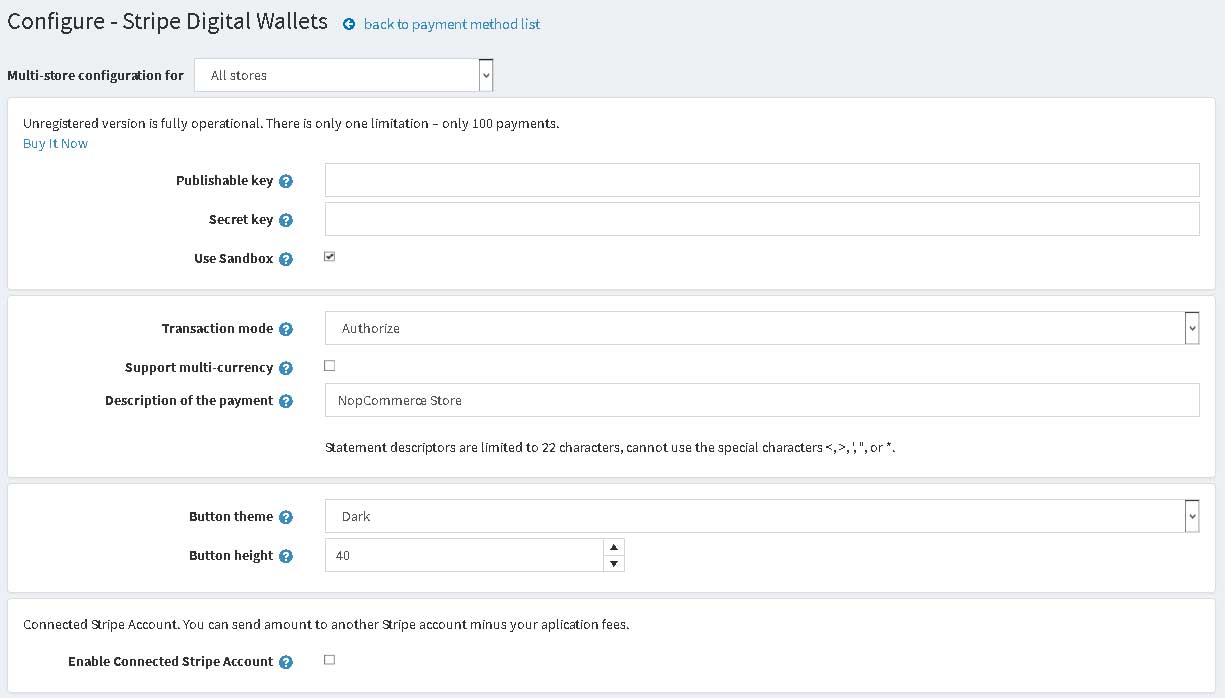Viewport: 1225px width, 698px height.
Task: Click the Button height label
Action: point(231,555)
